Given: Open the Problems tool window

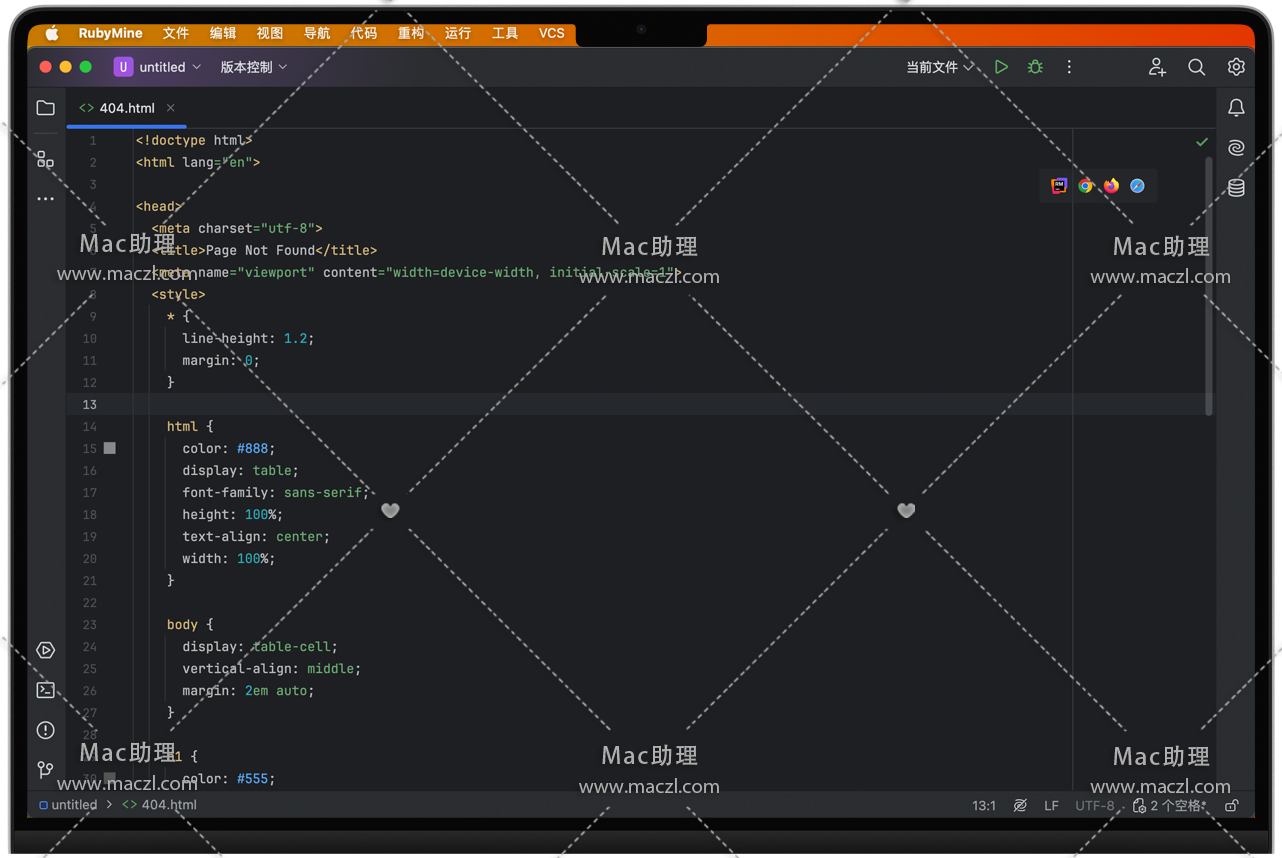Looking at the screenshot, I should pos(46,730).
